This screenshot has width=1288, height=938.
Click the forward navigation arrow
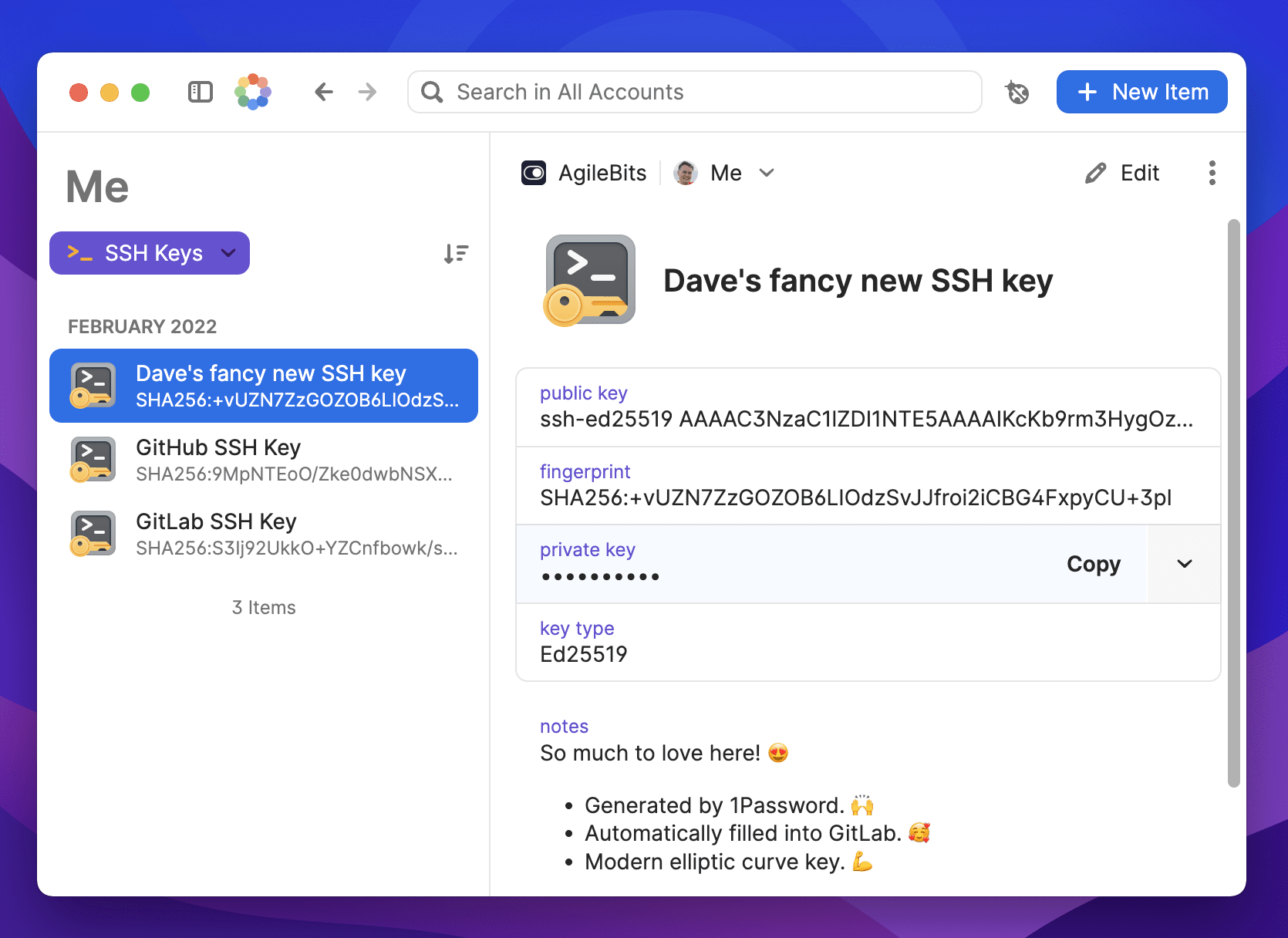point(367,92)
